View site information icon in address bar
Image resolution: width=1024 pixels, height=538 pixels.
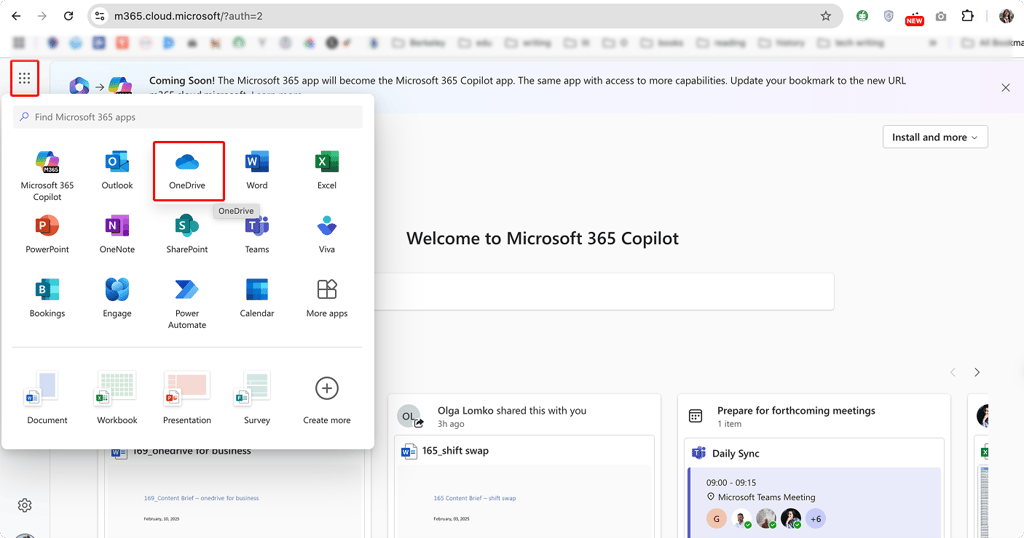click(99, 16)
